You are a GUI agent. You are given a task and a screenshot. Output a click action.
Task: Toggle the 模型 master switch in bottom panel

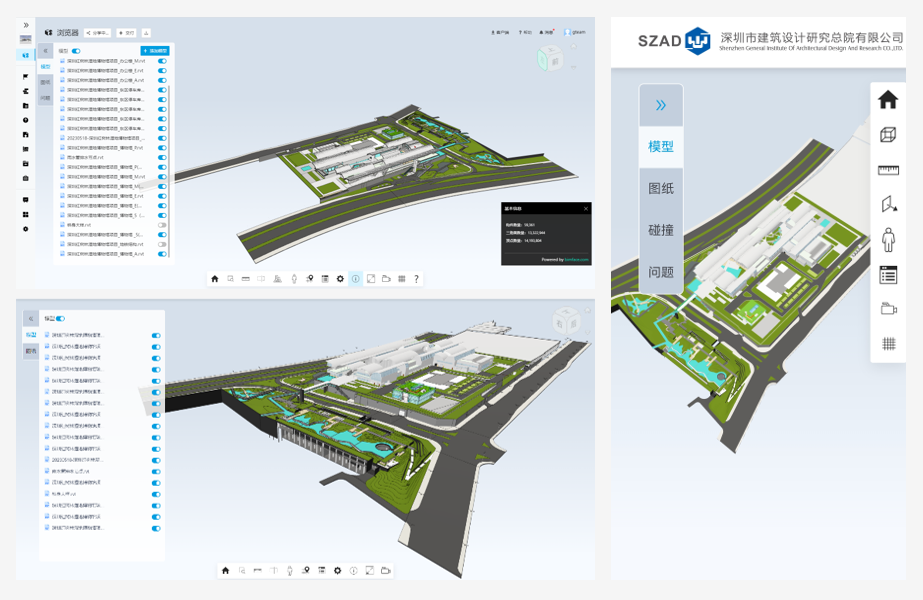tap(61, 318)
